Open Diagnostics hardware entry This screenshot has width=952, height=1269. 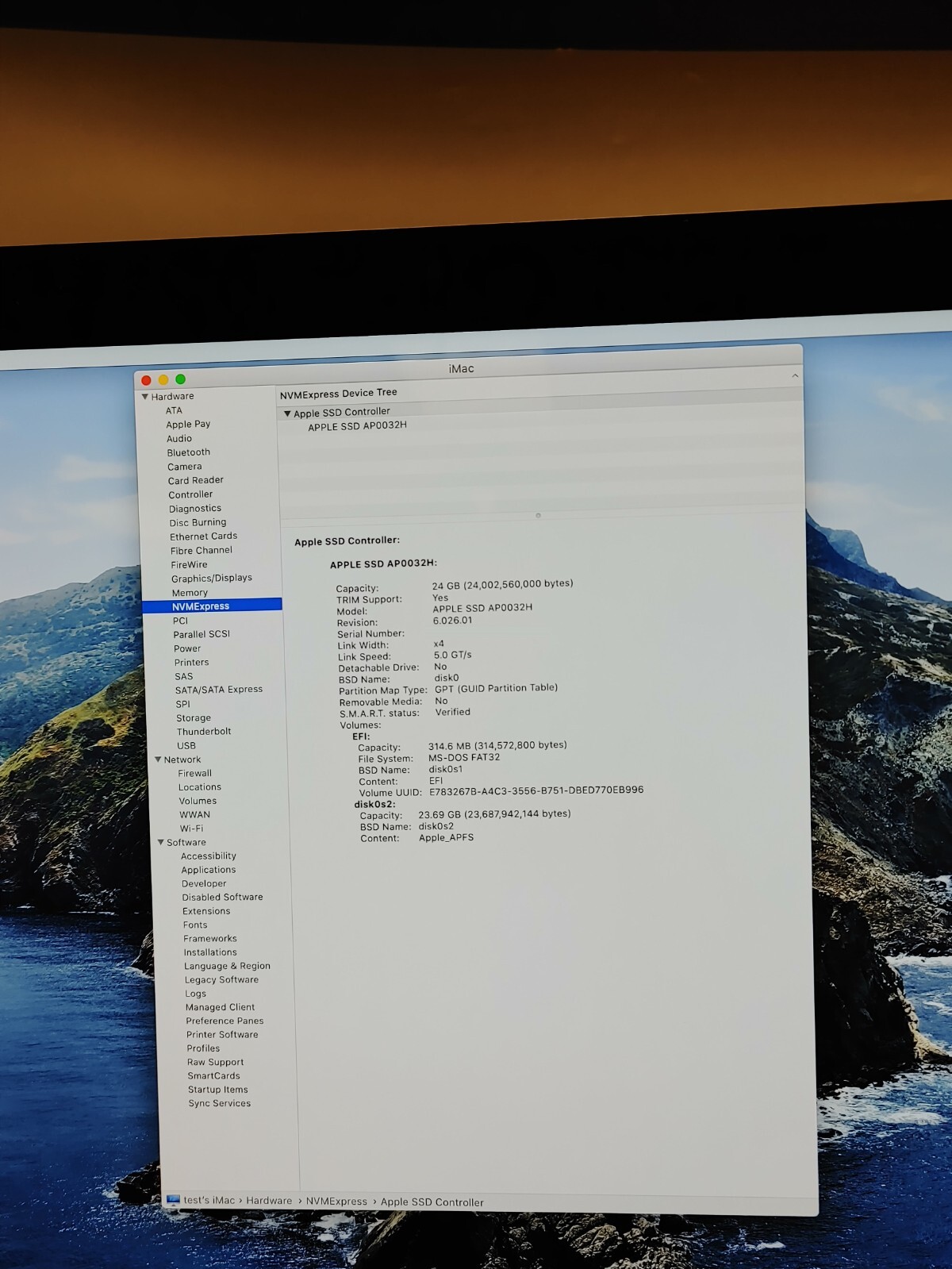195,509
